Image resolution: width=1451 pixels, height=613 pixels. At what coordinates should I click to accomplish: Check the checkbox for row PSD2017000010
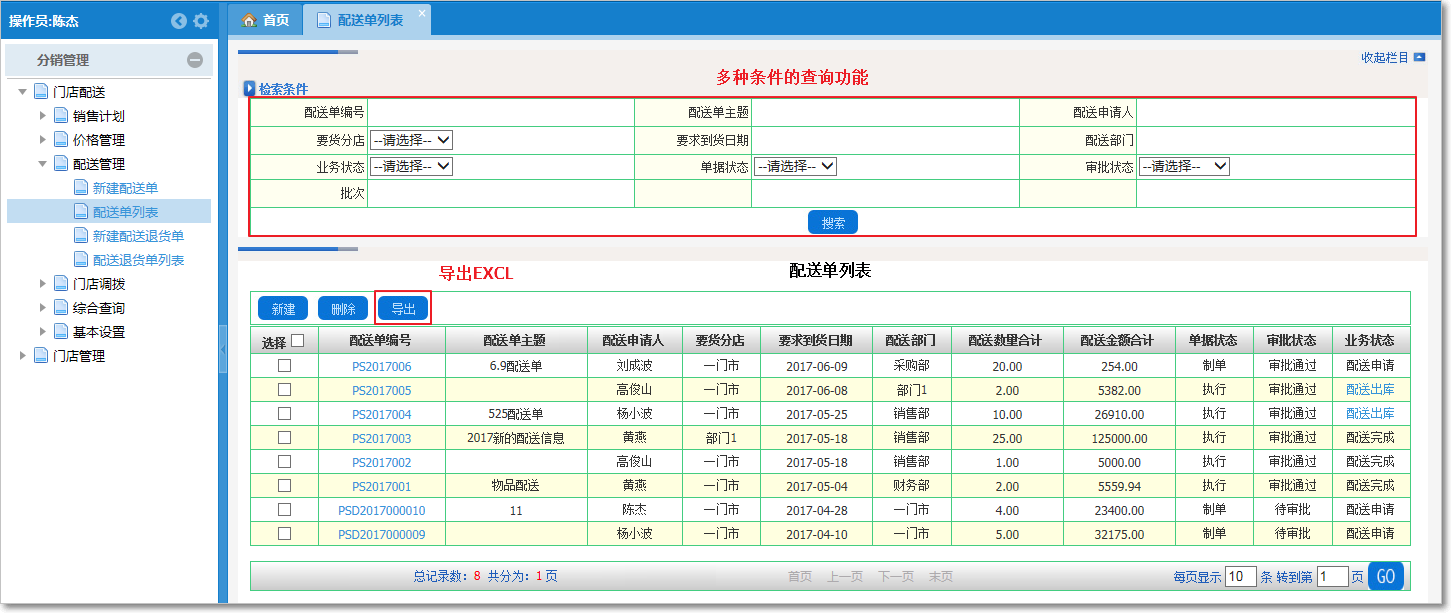pos(285,508)
